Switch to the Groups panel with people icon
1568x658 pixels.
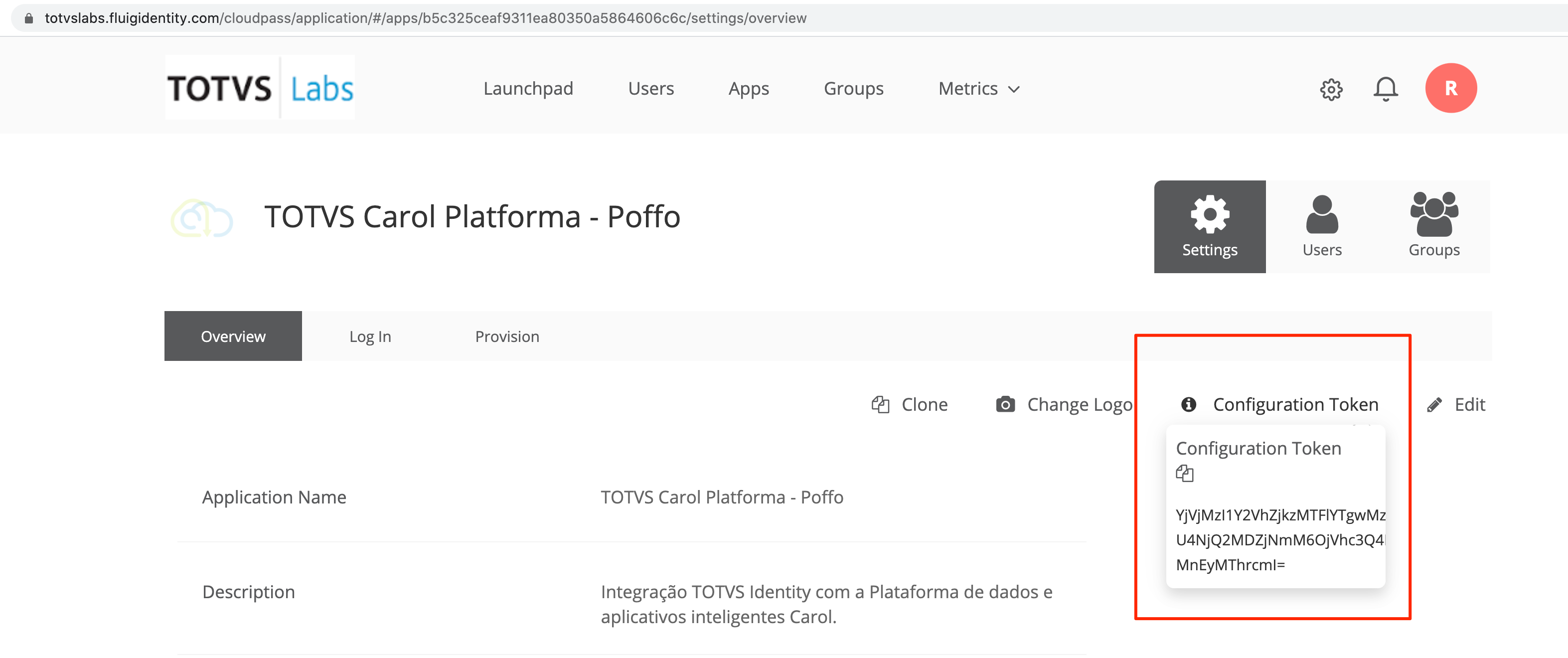1434,226
